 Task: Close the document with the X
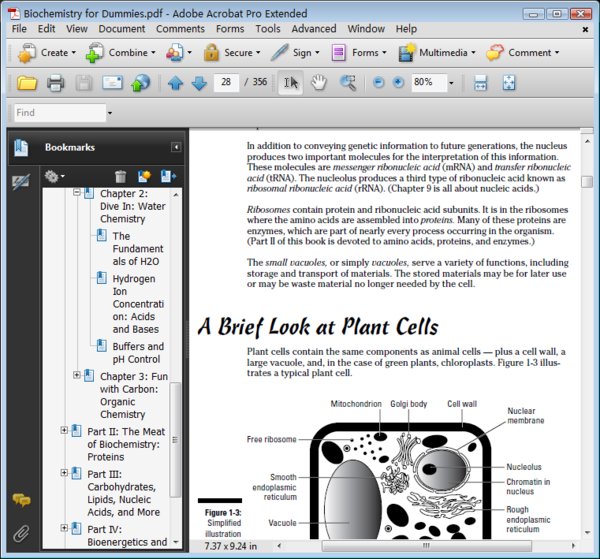pyautogui.click(x=585, y=29)
